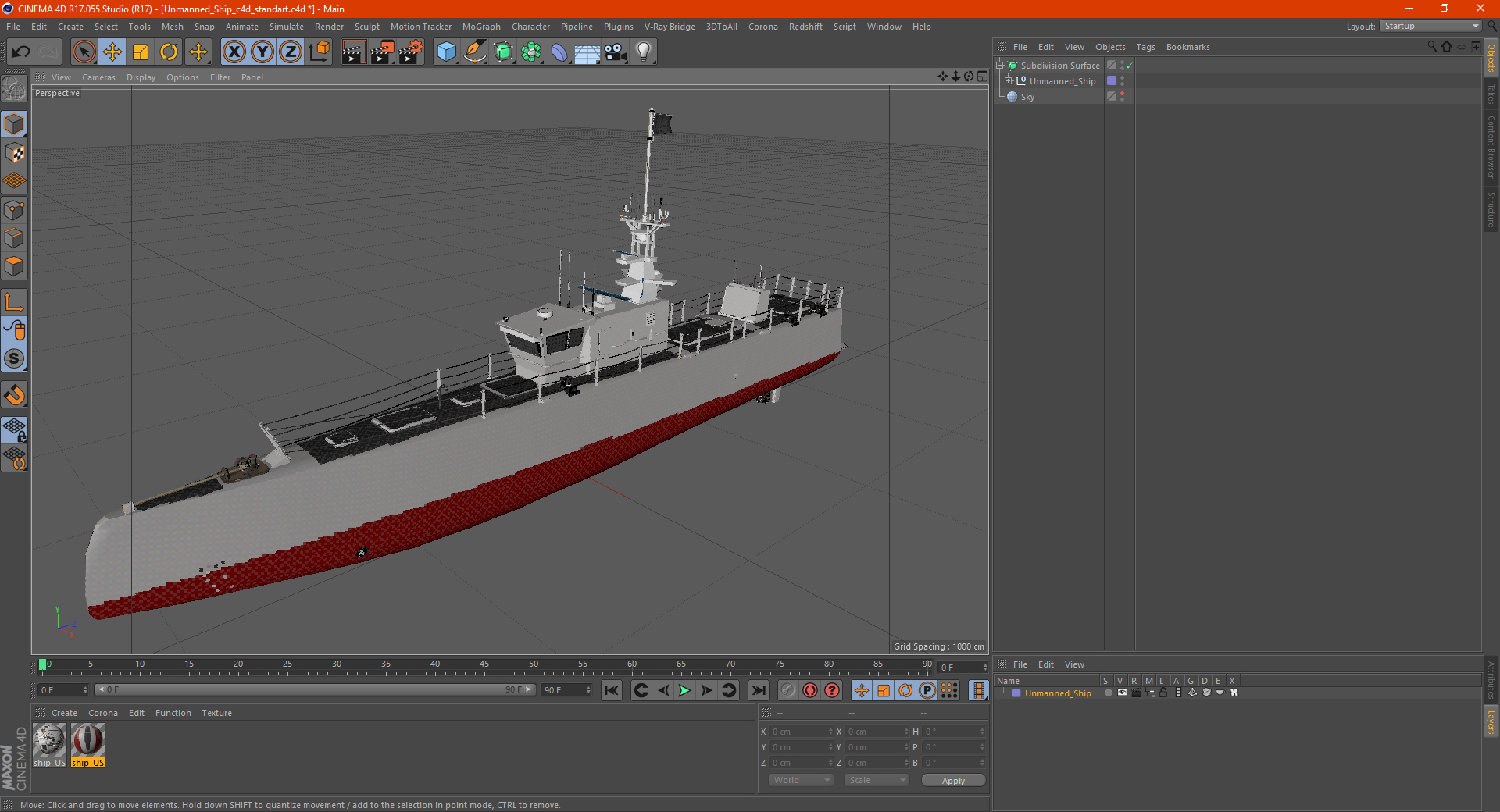1500x812 pixels.
Task: Switch to Model mode in left palette
Action: (15, 124)
